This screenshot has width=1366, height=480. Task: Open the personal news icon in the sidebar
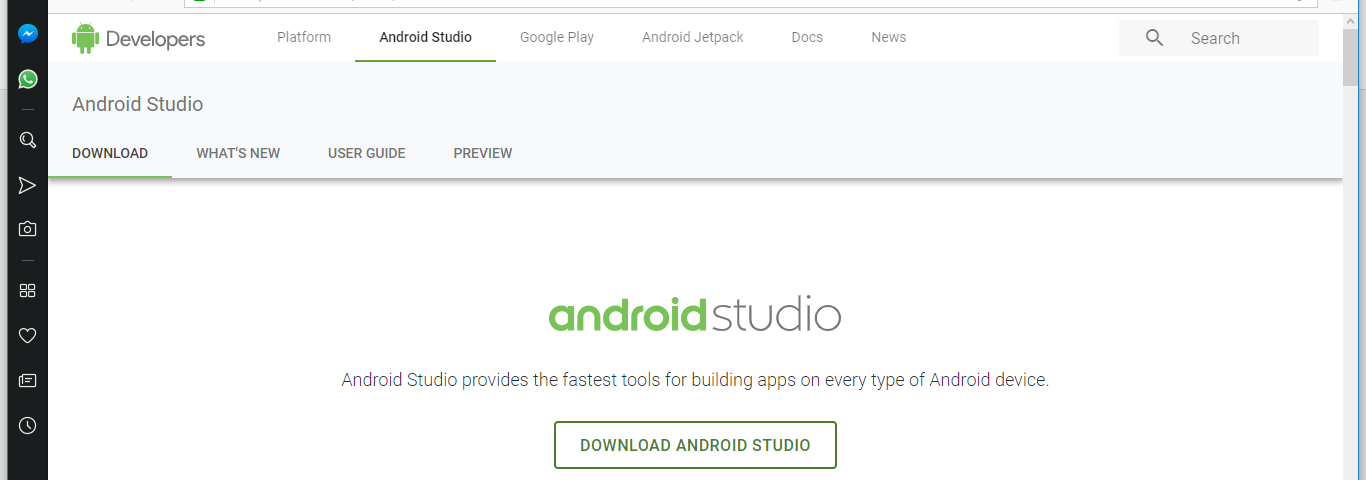pyautogui.click(x=28, y=380)
